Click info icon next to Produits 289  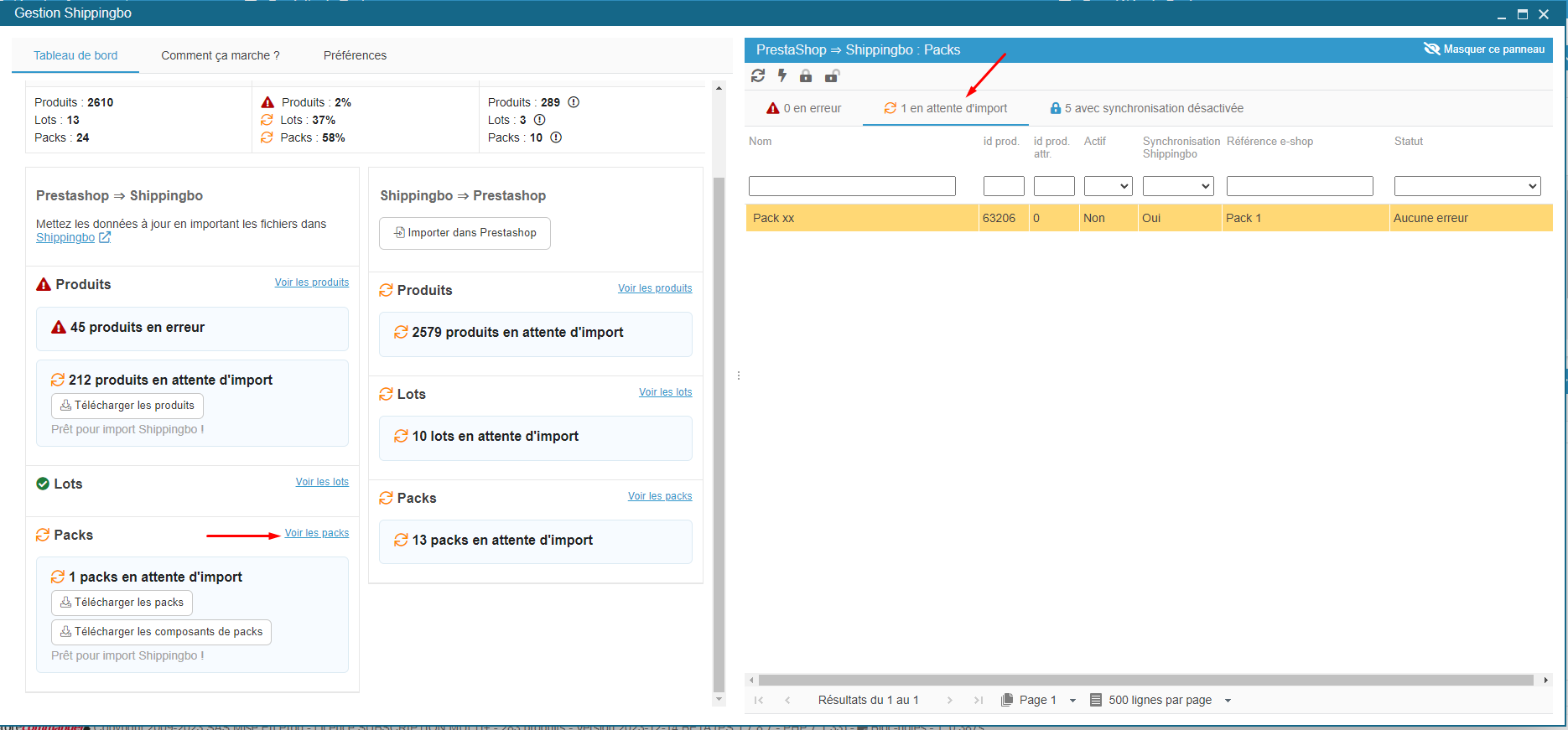coord(574,102)
